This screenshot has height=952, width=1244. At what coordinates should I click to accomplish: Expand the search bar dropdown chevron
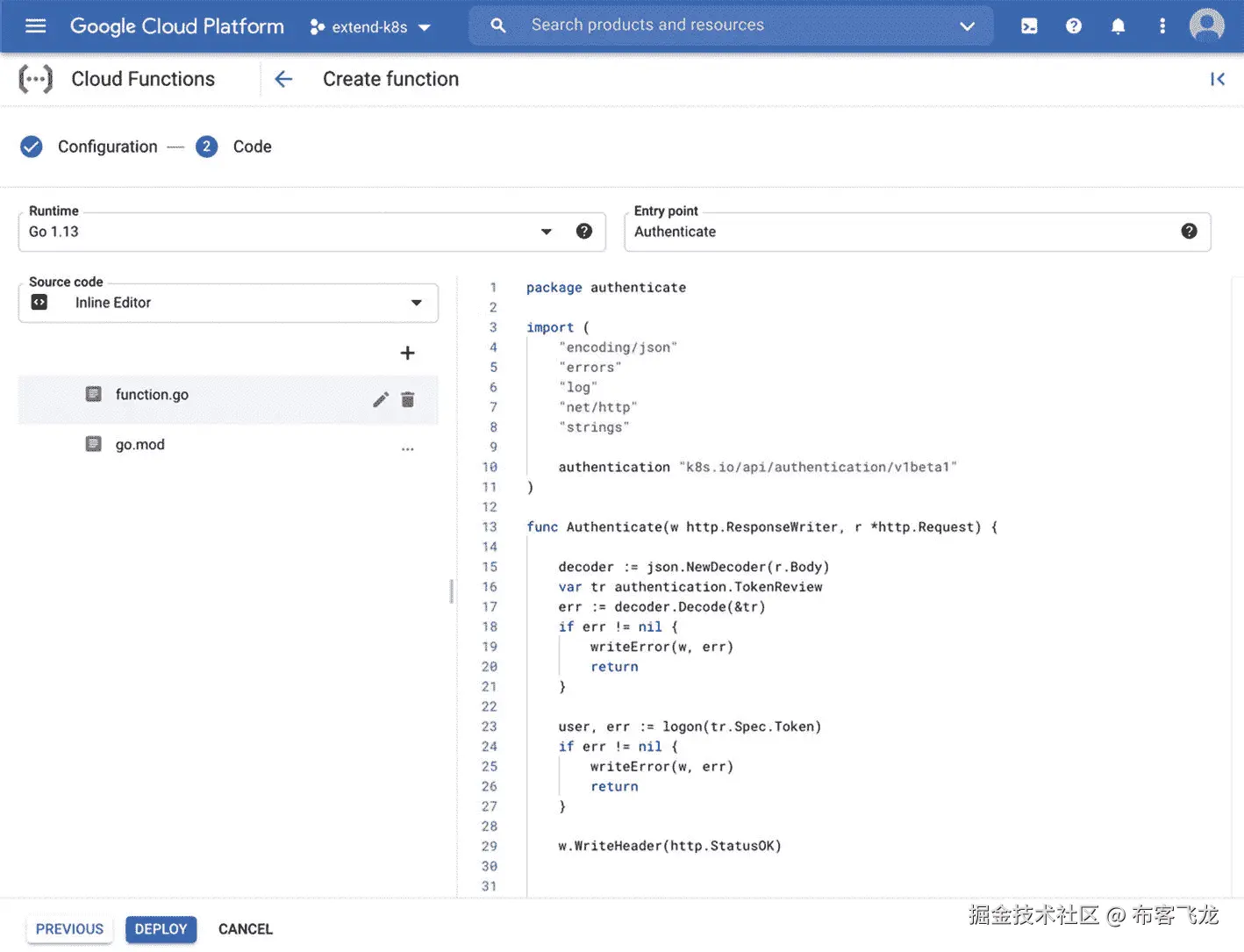tap(967, 26)
